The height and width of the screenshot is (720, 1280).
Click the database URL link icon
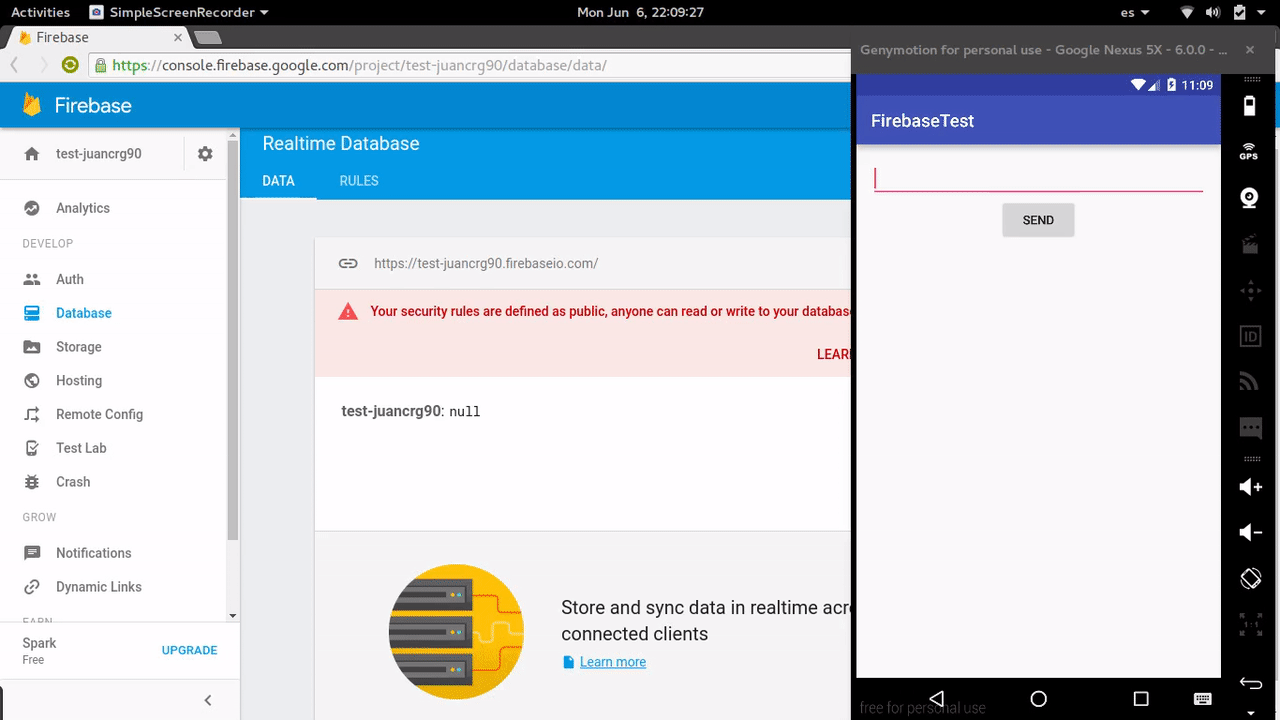348,264
